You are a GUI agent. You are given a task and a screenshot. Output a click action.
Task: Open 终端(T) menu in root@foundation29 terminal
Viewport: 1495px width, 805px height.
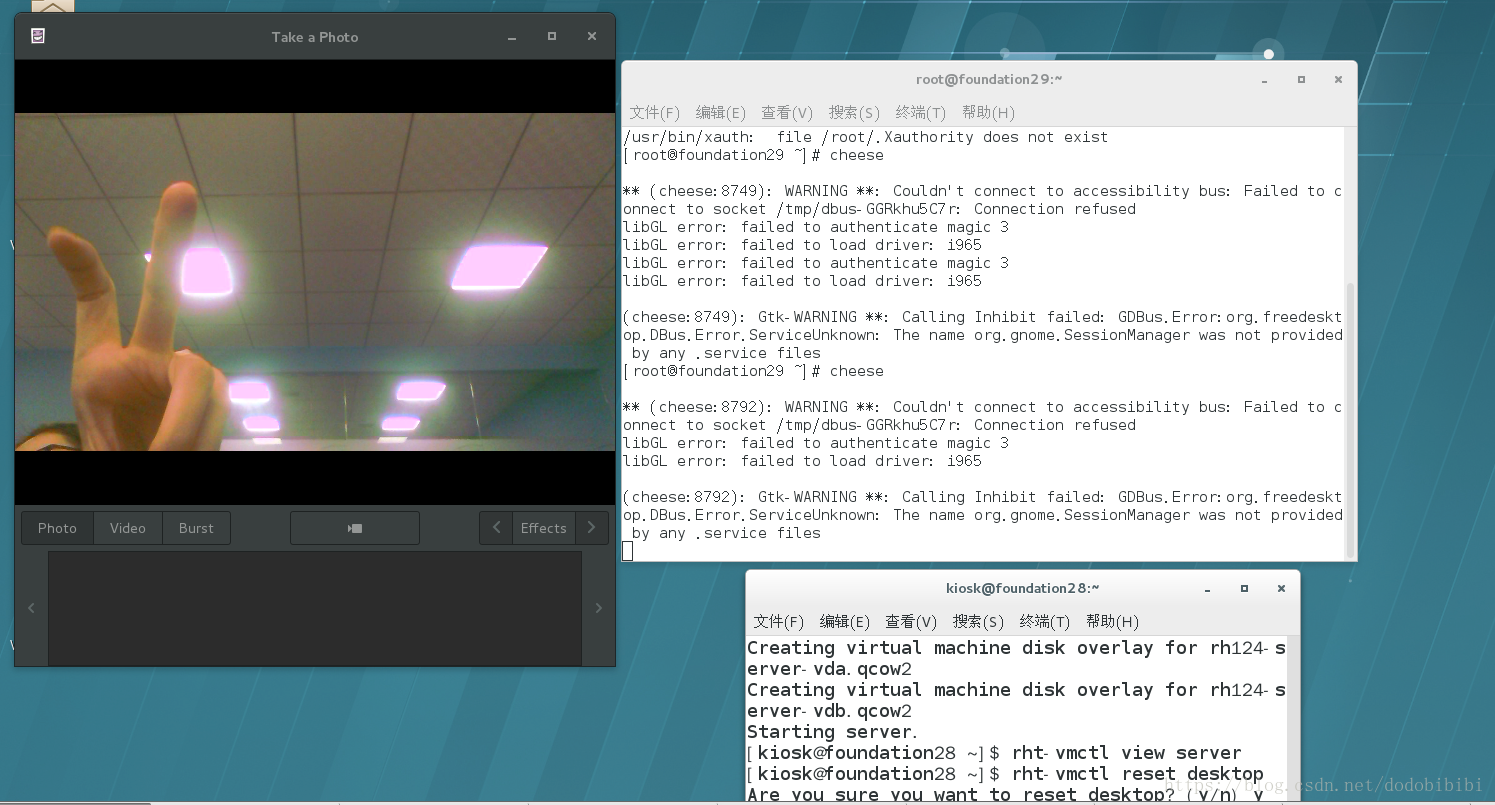click(x=921, y=112)
